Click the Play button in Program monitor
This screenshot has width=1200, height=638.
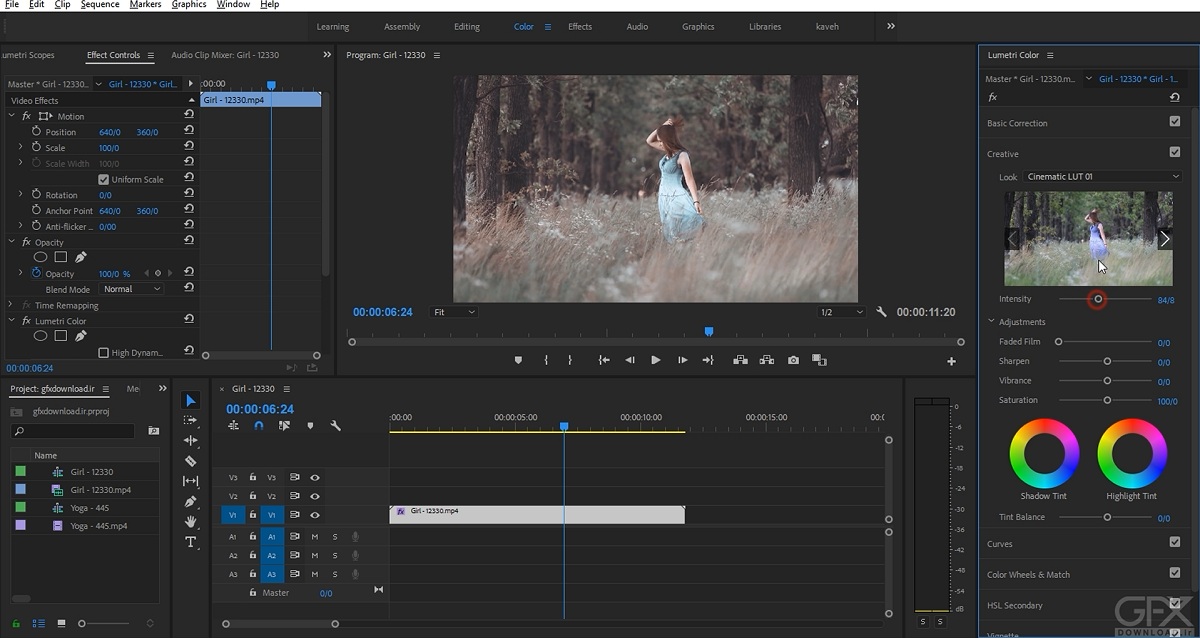[x=655, y=360]
